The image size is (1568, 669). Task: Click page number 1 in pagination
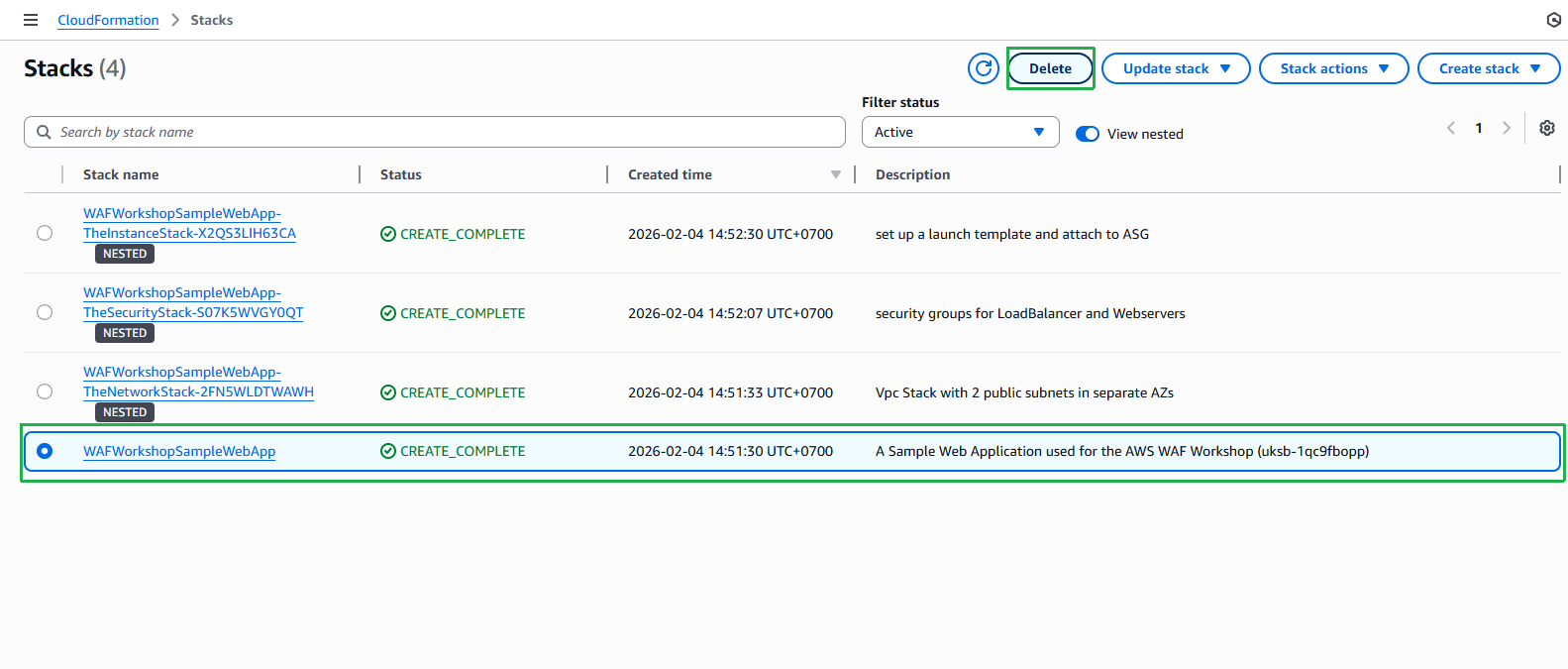[1479, 128]
